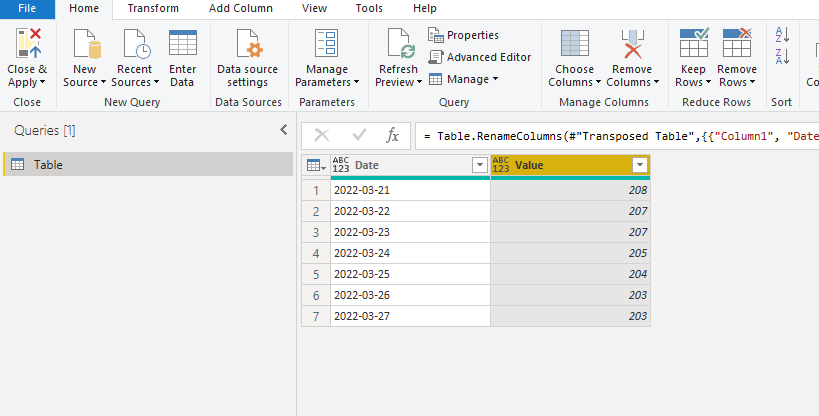The image size is (819, 416).
Task: Switch to the Home tab
Action: [84, 9]
